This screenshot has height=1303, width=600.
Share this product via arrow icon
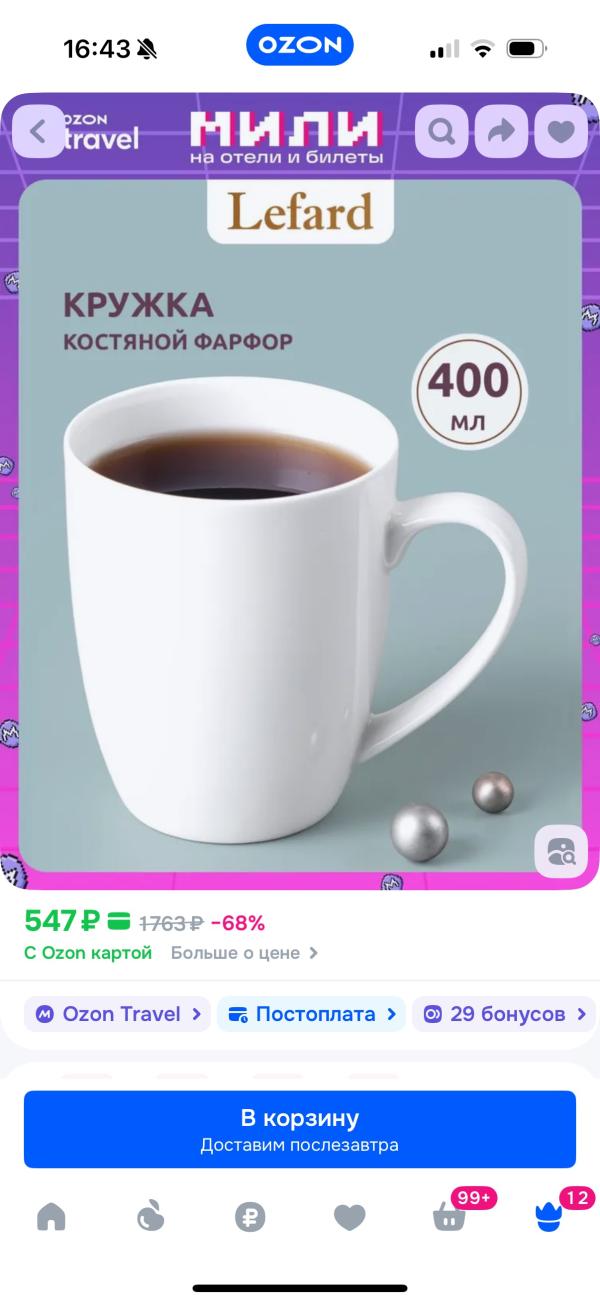[501, 131]
